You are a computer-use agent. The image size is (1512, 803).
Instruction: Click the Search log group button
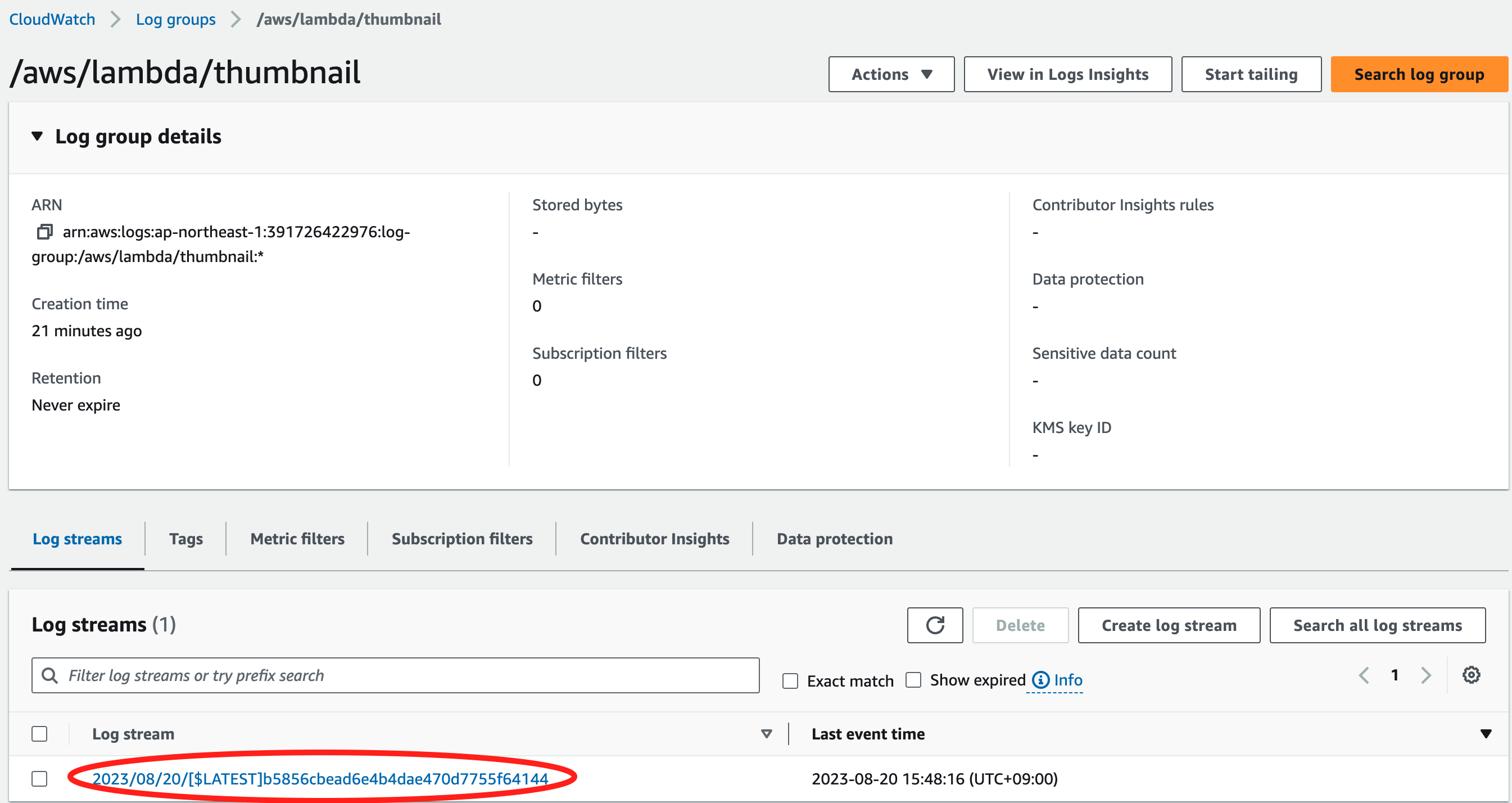(1419, 74)
